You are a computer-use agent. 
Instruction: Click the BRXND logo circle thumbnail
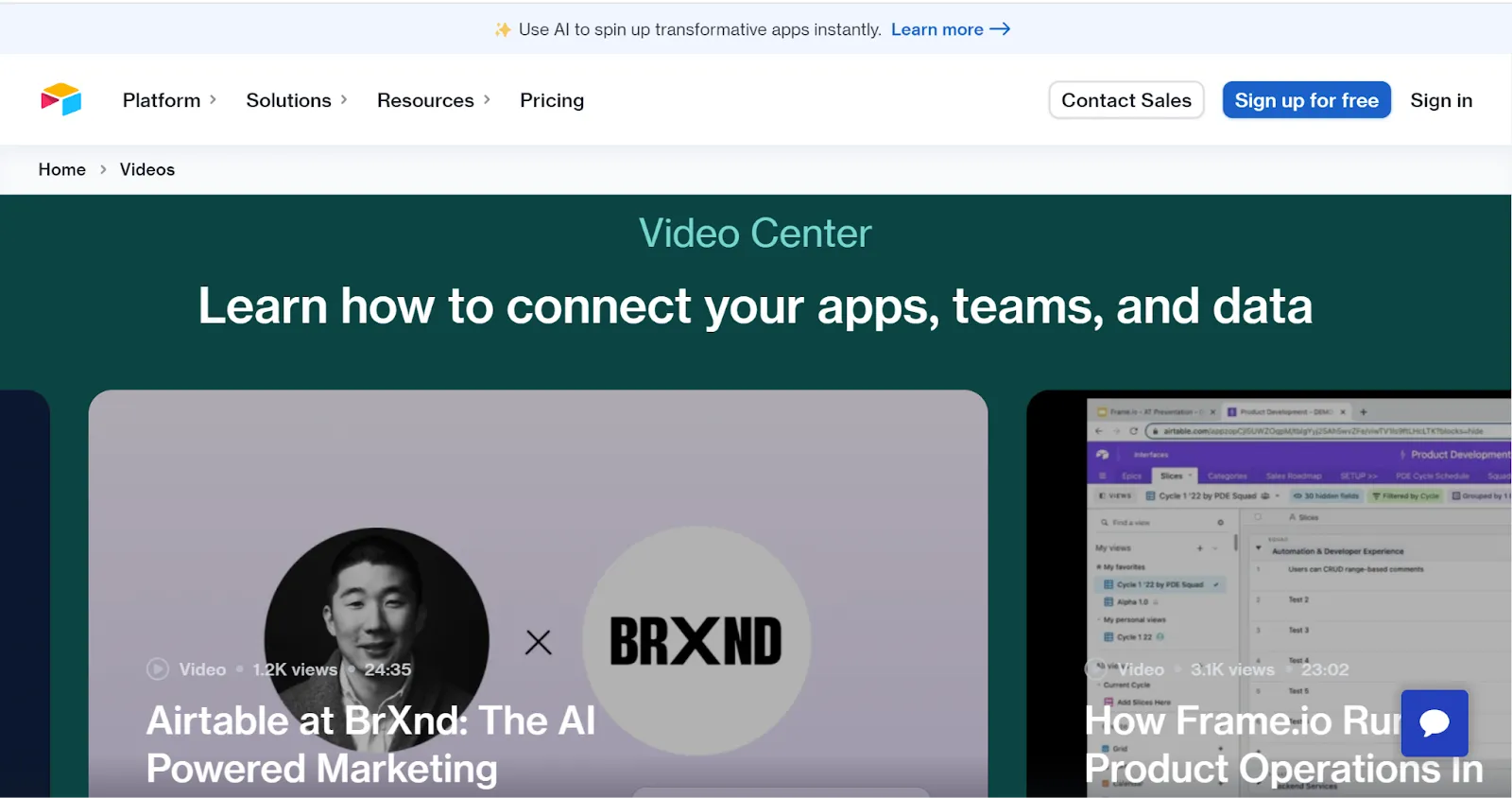click(x=696, y=641)
